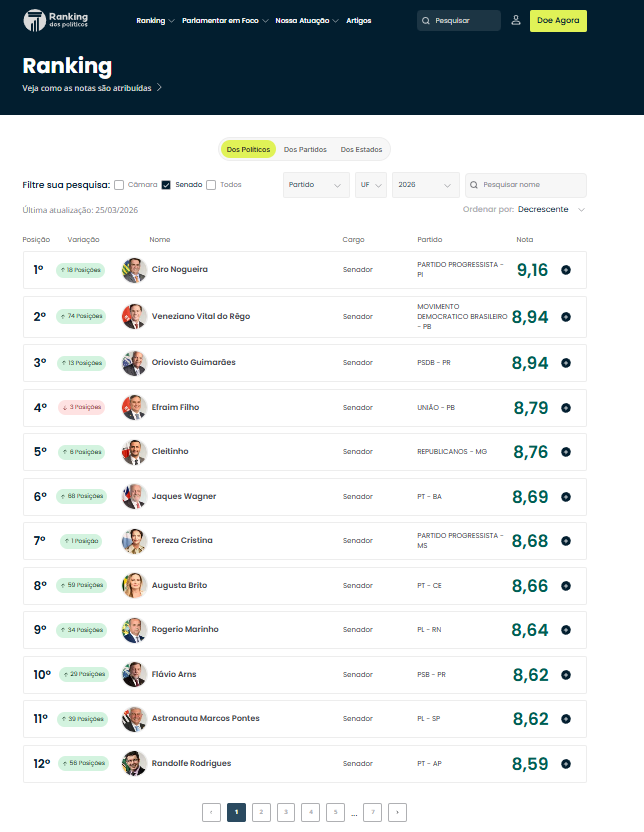Viewport: 644px width, 832px height.
Task: Expand details plus icon for Efraim Filho
Action: (566, 407)
